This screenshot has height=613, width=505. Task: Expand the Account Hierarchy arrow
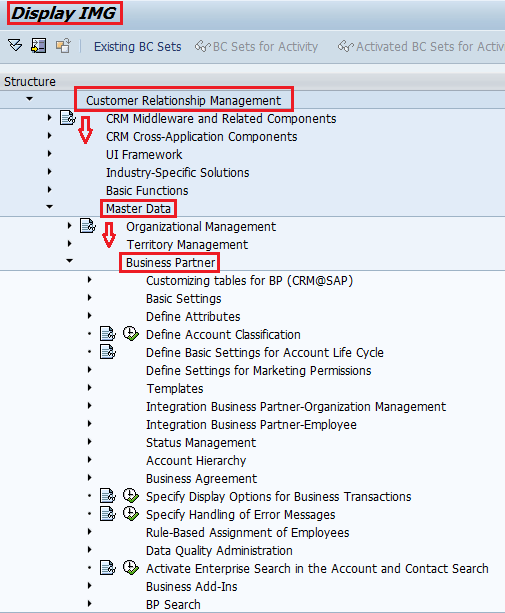pos(90,459)
